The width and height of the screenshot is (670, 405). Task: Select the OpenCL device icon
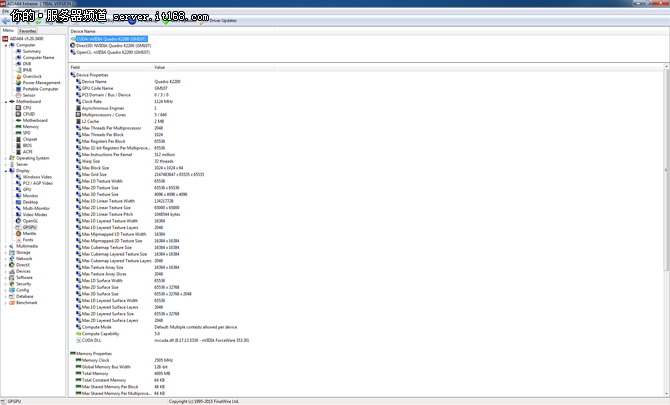pyautogui.click(x=73, y=52)
